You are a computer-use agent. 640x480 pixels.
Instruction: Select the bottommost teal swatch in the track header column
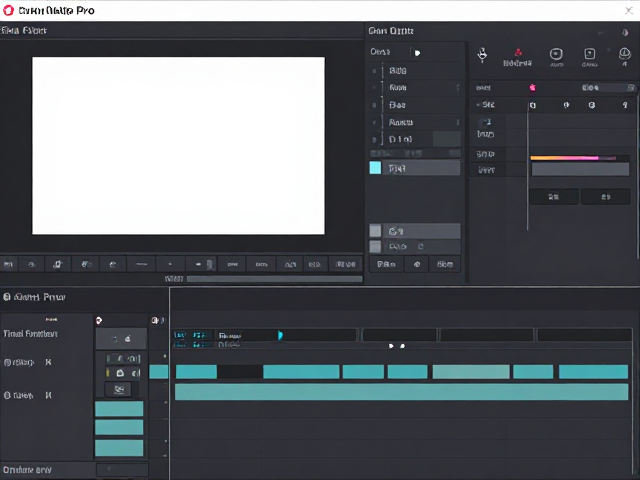pyautogui.click(x=119, y=448)
